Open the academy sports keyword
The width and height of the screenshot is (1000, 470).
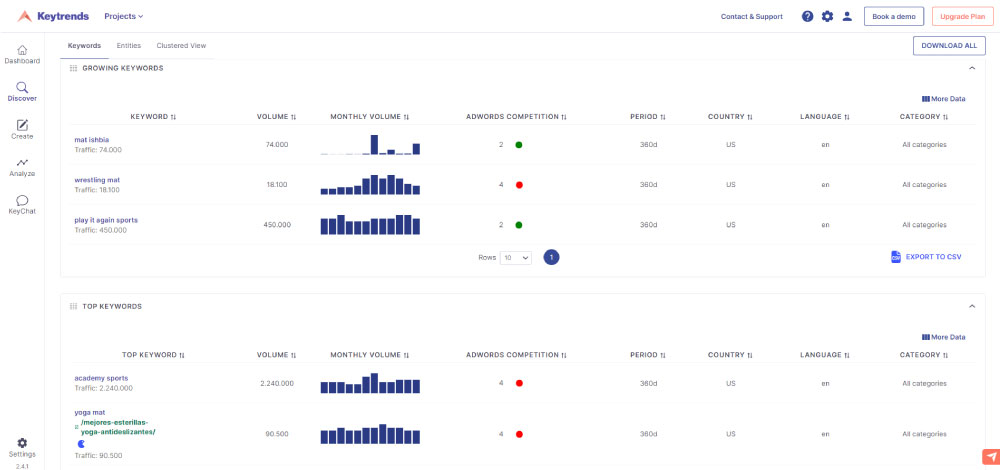101,378
